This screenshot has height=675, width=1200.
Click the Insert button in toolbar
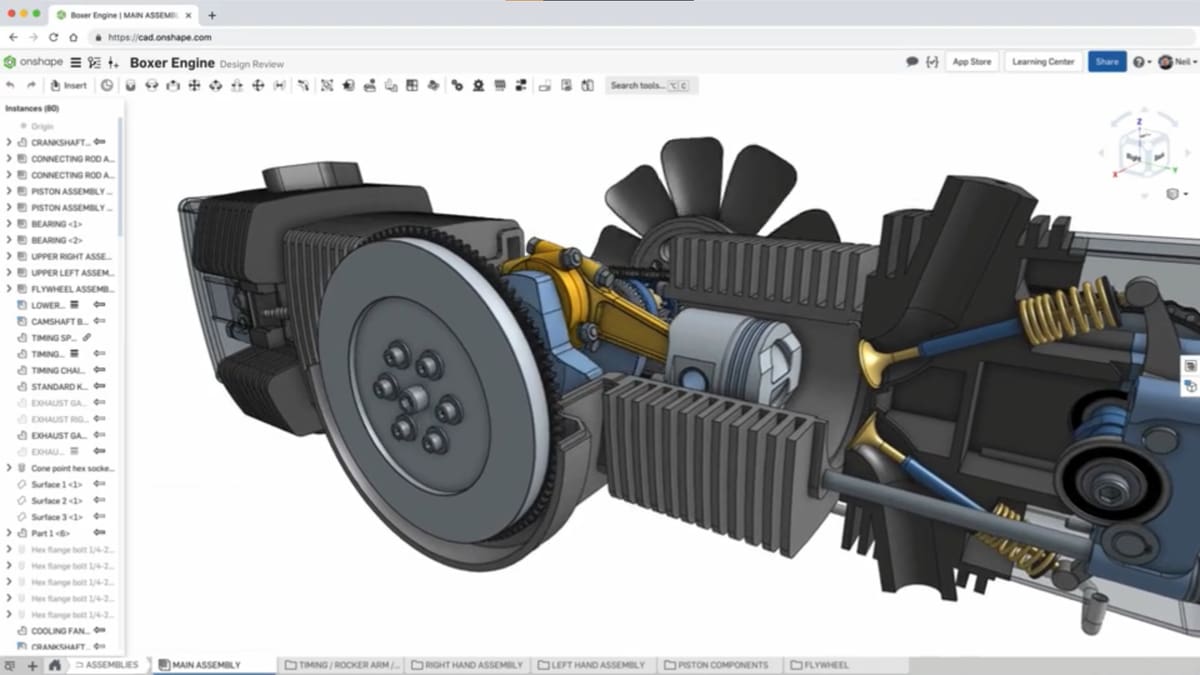pyautogui.click(x=68, y=86)
